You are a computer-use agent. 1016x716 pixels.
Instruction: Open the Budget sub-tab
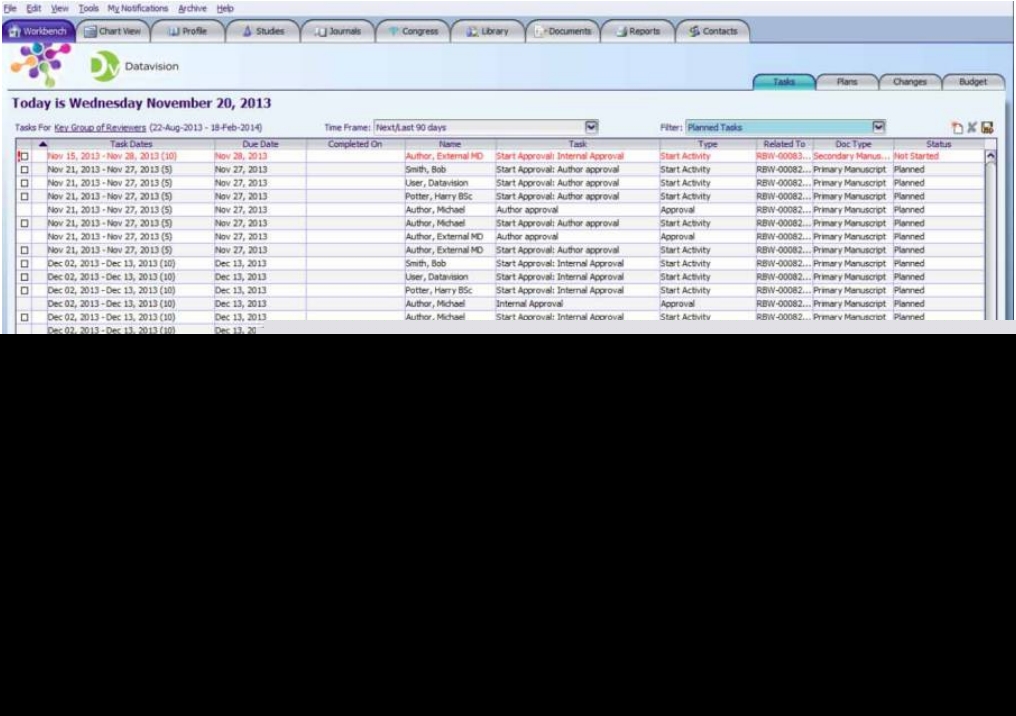click(973, 82)
